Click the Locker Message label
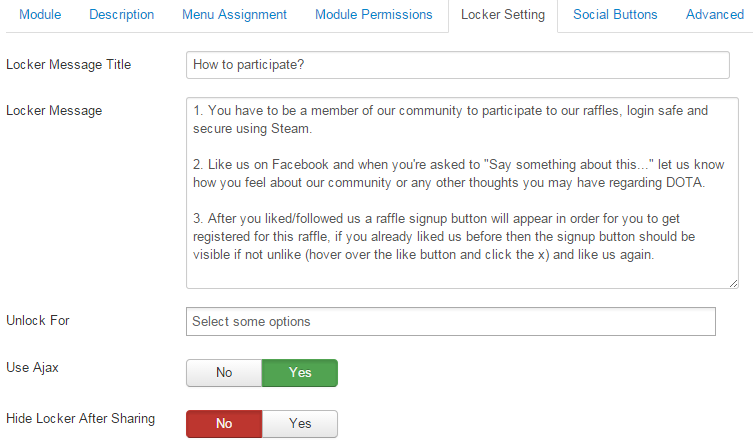 54,111
